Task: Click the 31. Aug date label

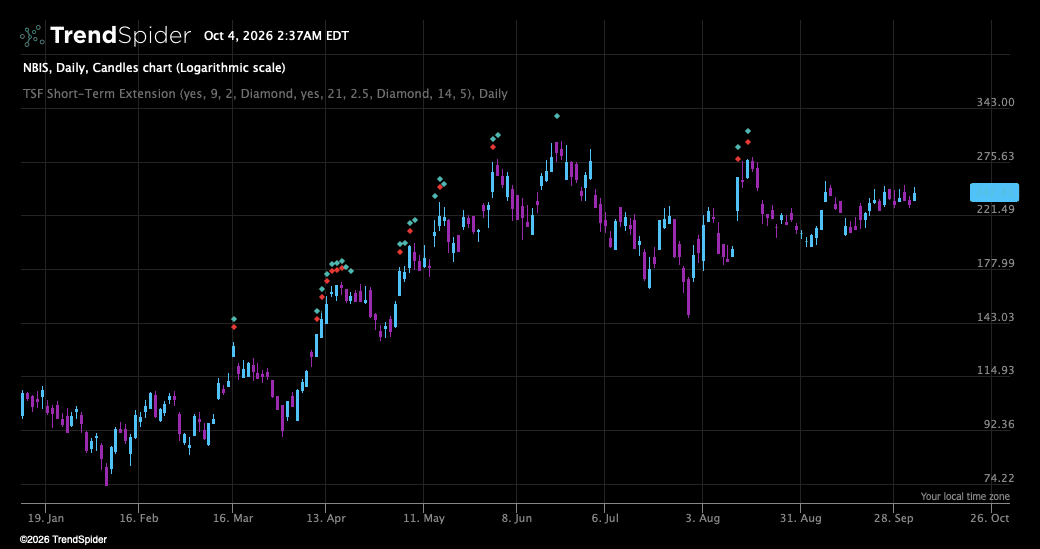Action: coord(800,518)
